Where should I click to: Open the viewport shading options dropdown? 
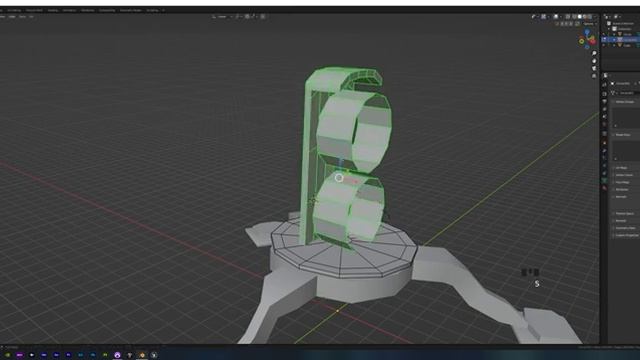tap(595, 17)
